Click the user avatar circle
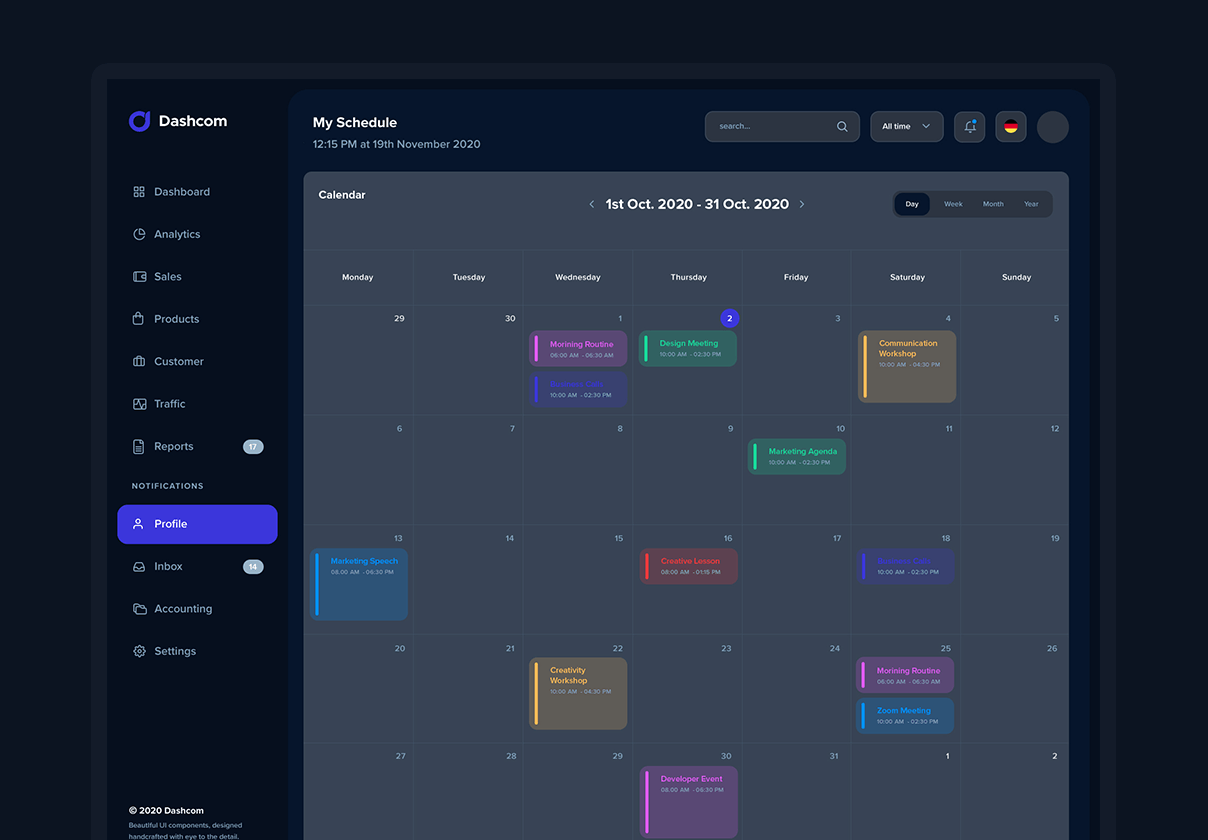 (1052, 127)
